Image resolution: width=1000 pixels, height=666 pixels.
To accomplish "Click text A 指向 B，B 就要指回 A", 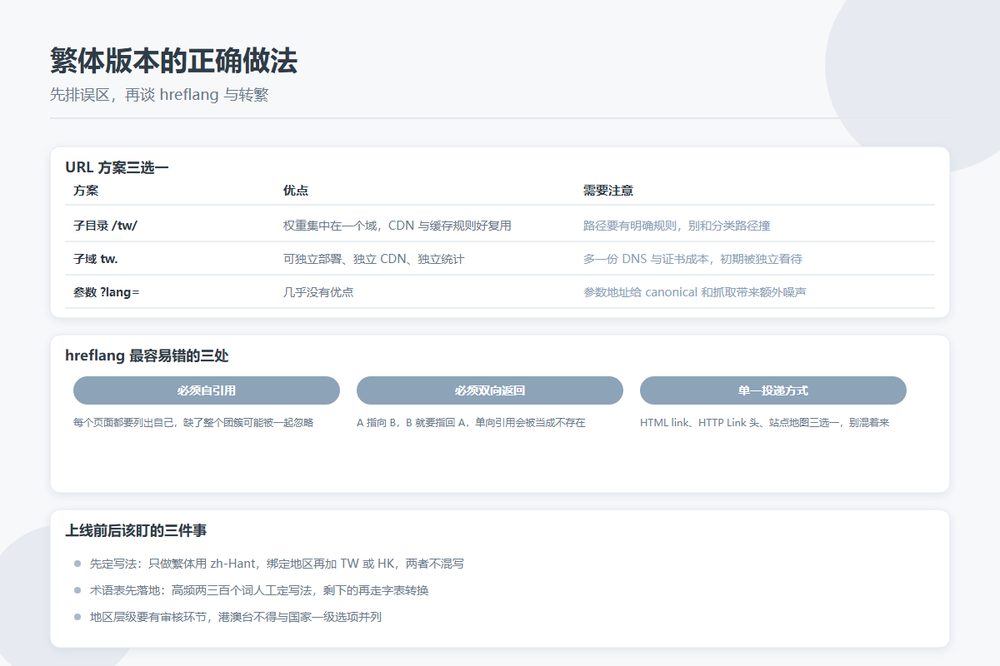I will (x=413, y=422).
